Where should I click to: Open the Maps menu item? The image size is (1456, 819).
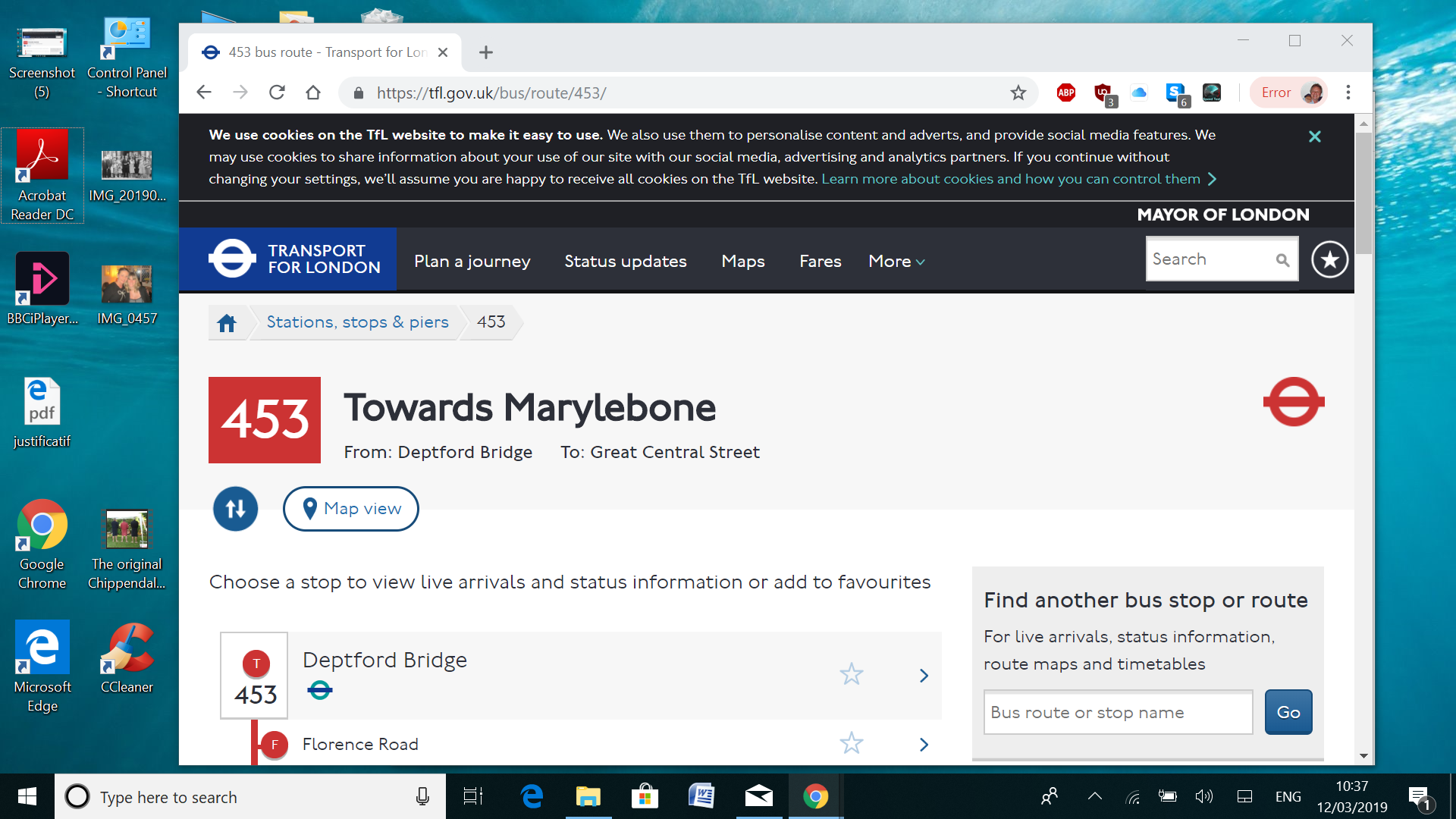[743, 261]
